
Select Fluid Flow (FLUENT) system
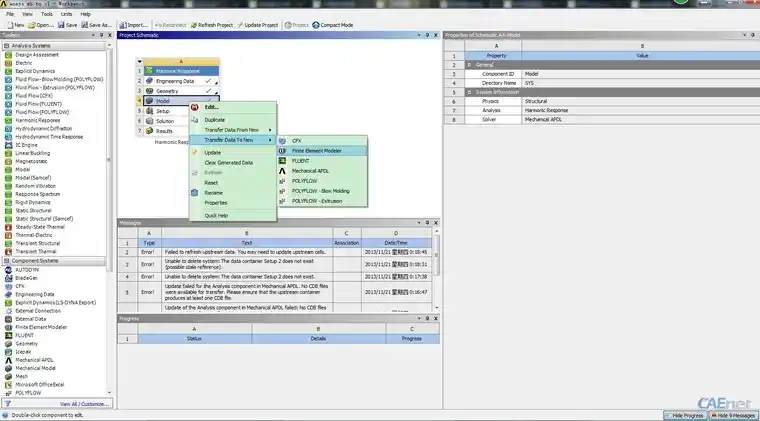38,104
